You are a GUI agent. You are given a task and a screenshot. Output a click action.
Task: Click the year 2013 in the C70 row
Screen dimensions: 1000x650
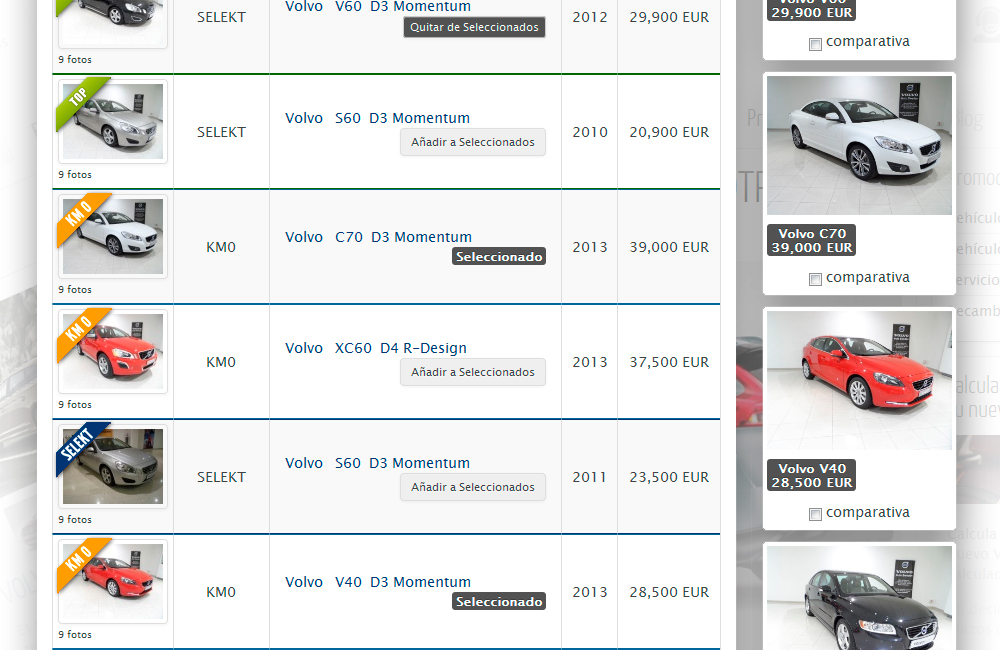tap(590, 247)
